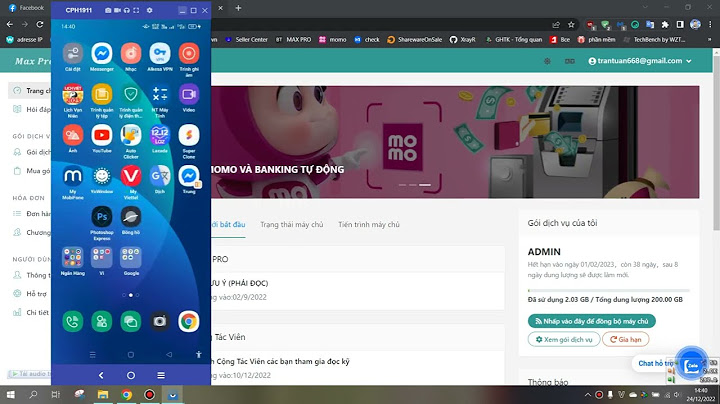Image resolution: width=720 pixels, height=404 pixels.
Task: Open the Trình quản lý tệp file manager
Action: tap(101, 95)
